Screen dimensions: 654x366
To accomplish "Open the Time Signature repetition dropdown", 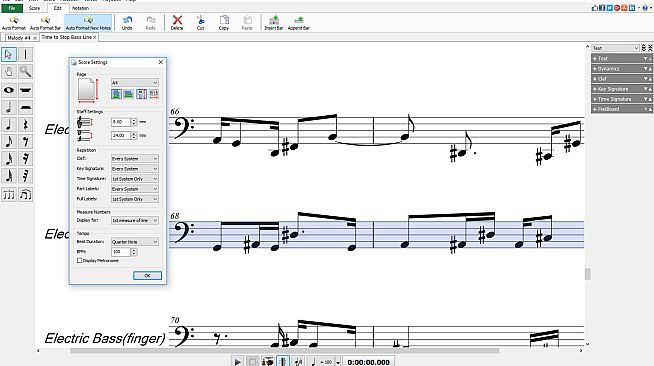I will (135, 179).
